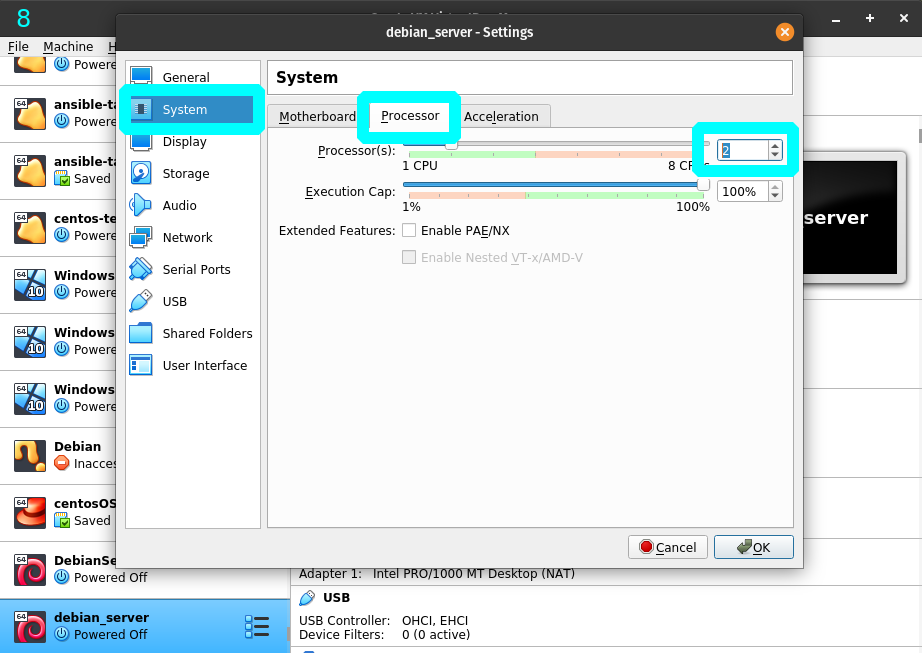Image resolution: width=922 pixels, height=653 pixels.
Task: Decrease Execution Cap with down arrow
Action: (775, 196)
